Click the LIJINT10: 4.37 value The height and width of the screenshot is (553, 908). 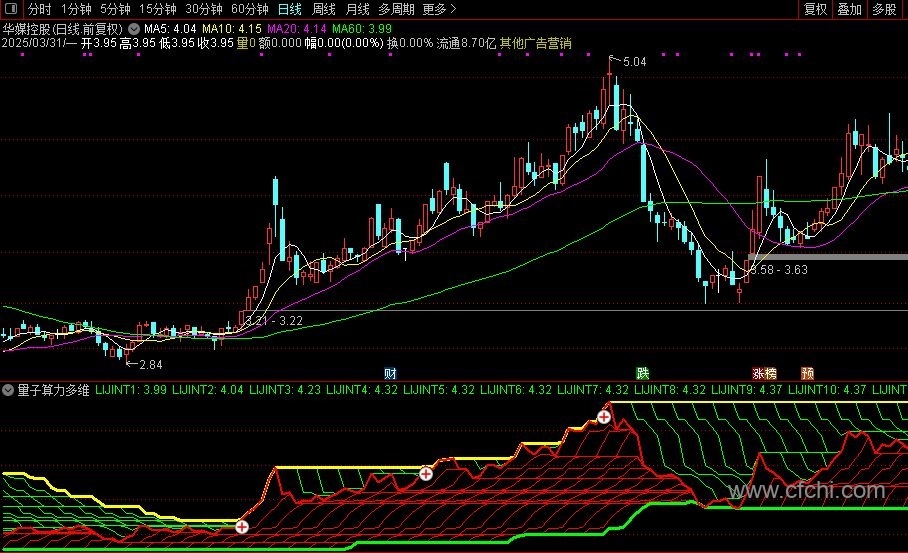(828, 390)
